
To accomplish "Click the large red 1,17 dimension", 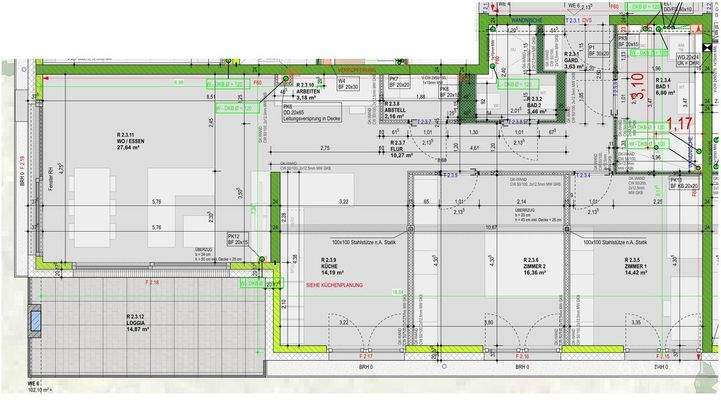I will [x=679, y=123].
